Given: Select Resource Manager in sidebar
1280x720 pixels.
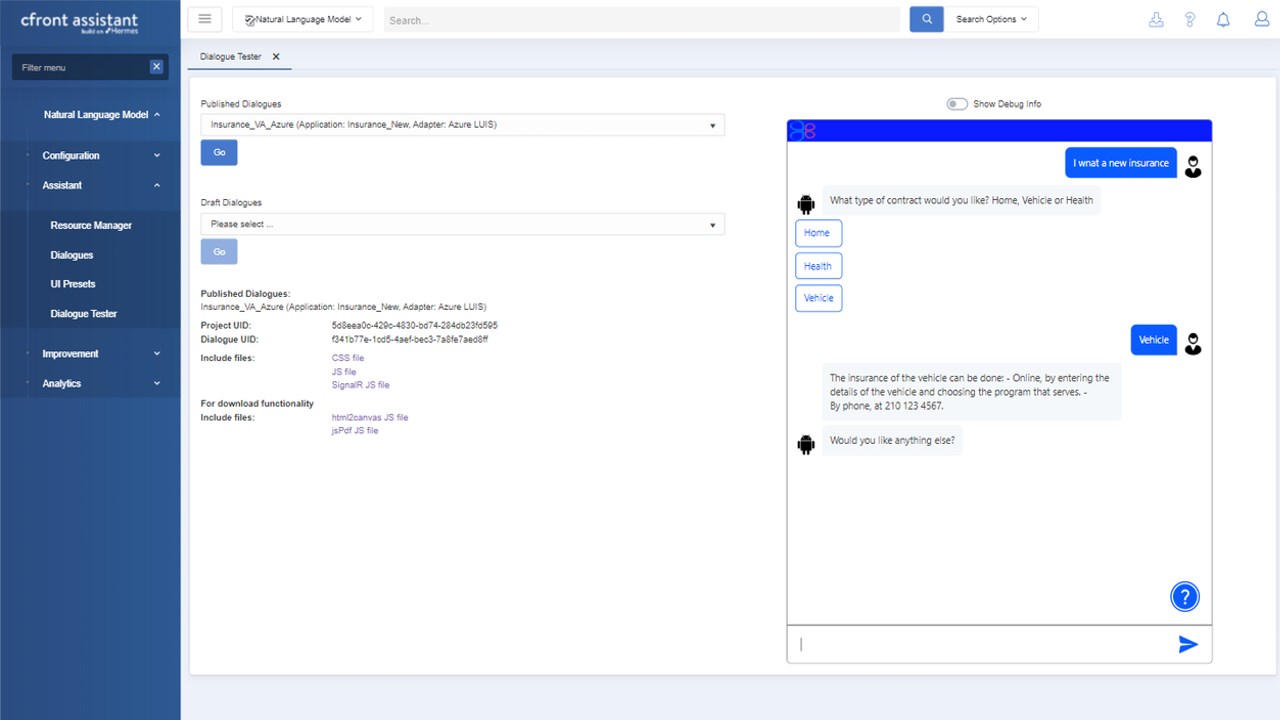Looking at the screenshot, I should (x=91, y=226).
